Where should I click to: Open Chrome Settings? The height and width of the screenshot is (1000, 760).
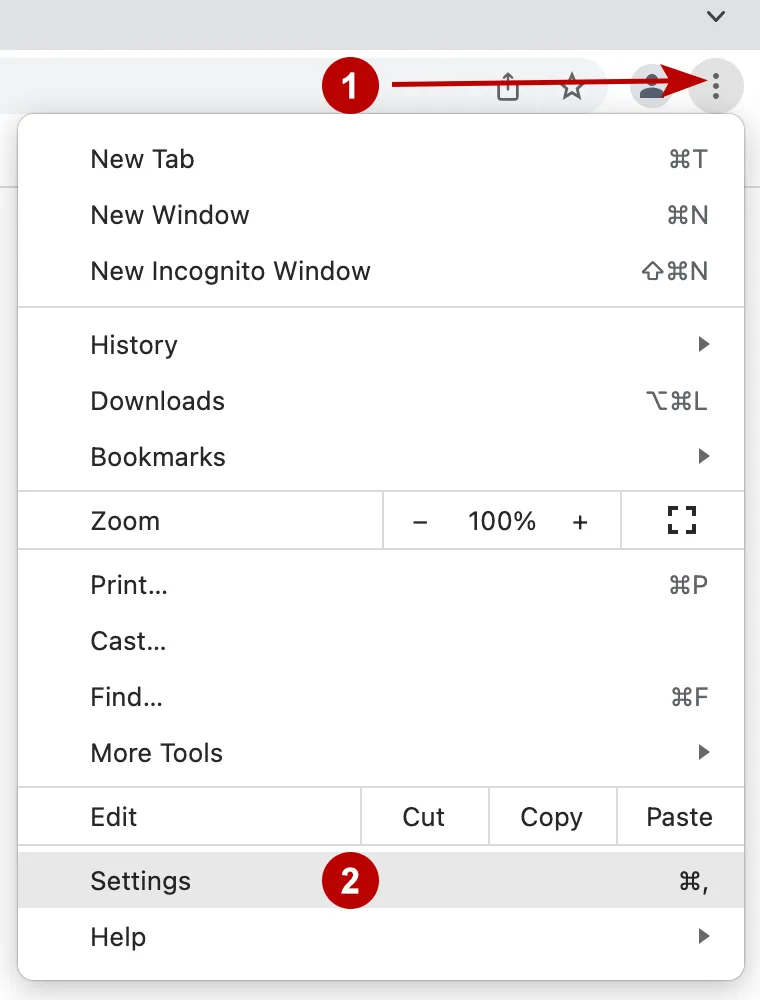140,881
